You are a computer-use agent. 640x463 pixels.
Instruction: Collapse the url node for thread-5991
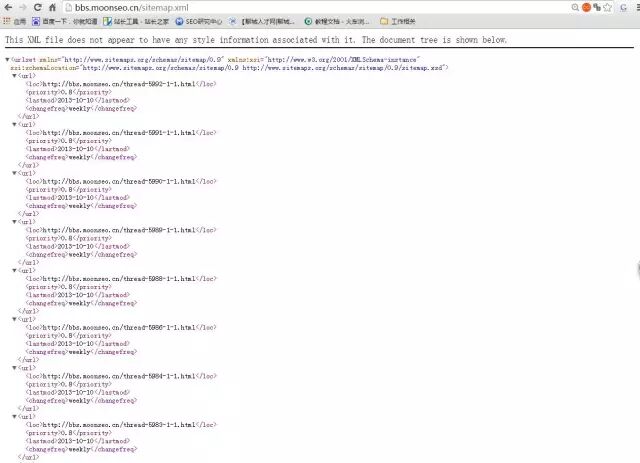14,124
